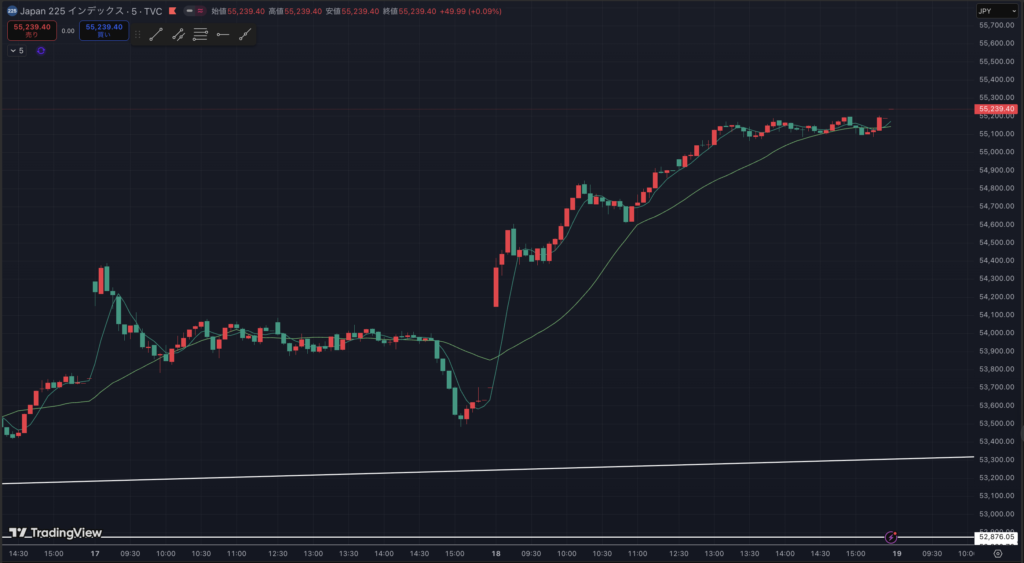Open the JPY currency dropdown
Screen dimensions: 1024x563
pyautogui.click(x=997, y=11)
